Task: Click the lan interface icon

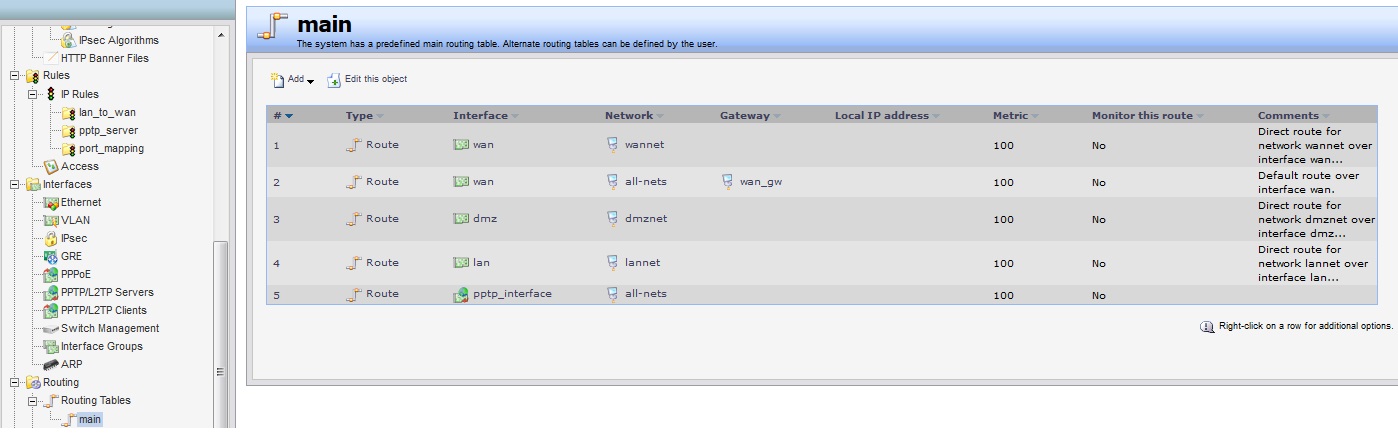Action: [x=461, y=263]
